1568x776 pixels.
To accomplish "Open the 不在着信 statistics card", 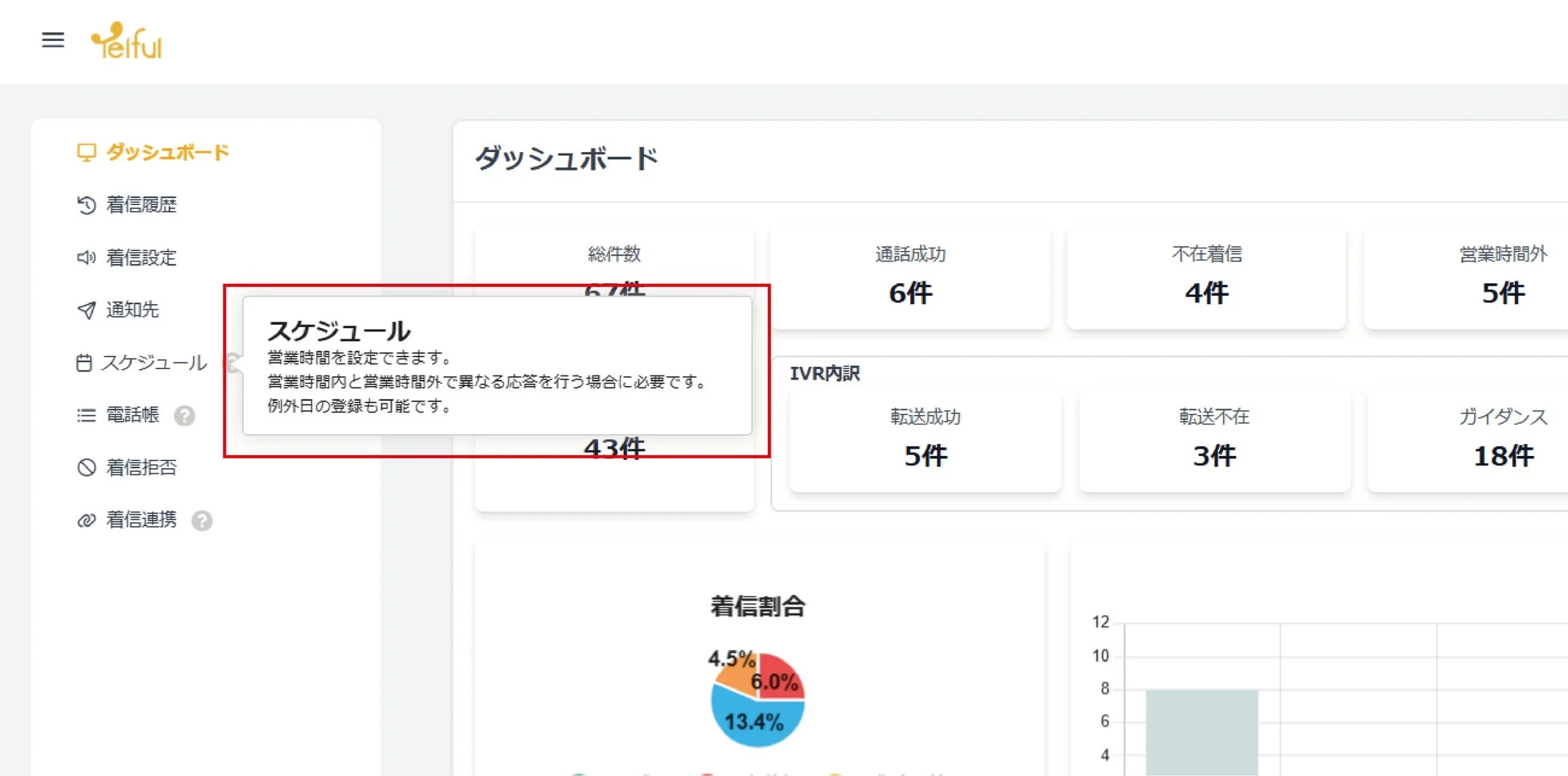I will [1206, 277].
